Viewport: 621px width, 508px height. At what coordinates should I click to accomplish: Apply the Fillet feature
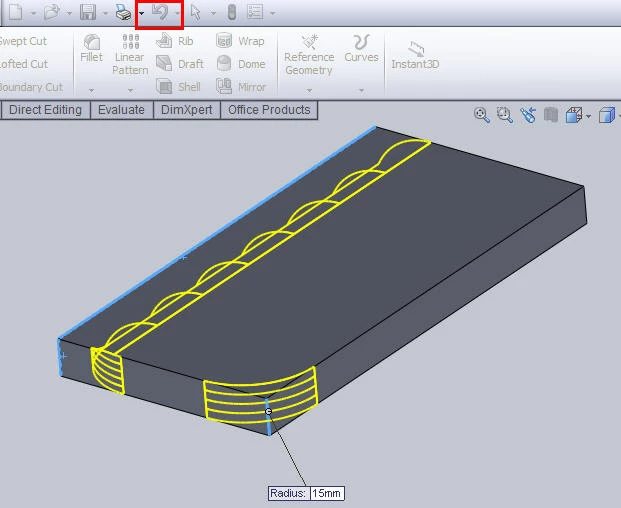pyautogui.click(x=91, y=49)
